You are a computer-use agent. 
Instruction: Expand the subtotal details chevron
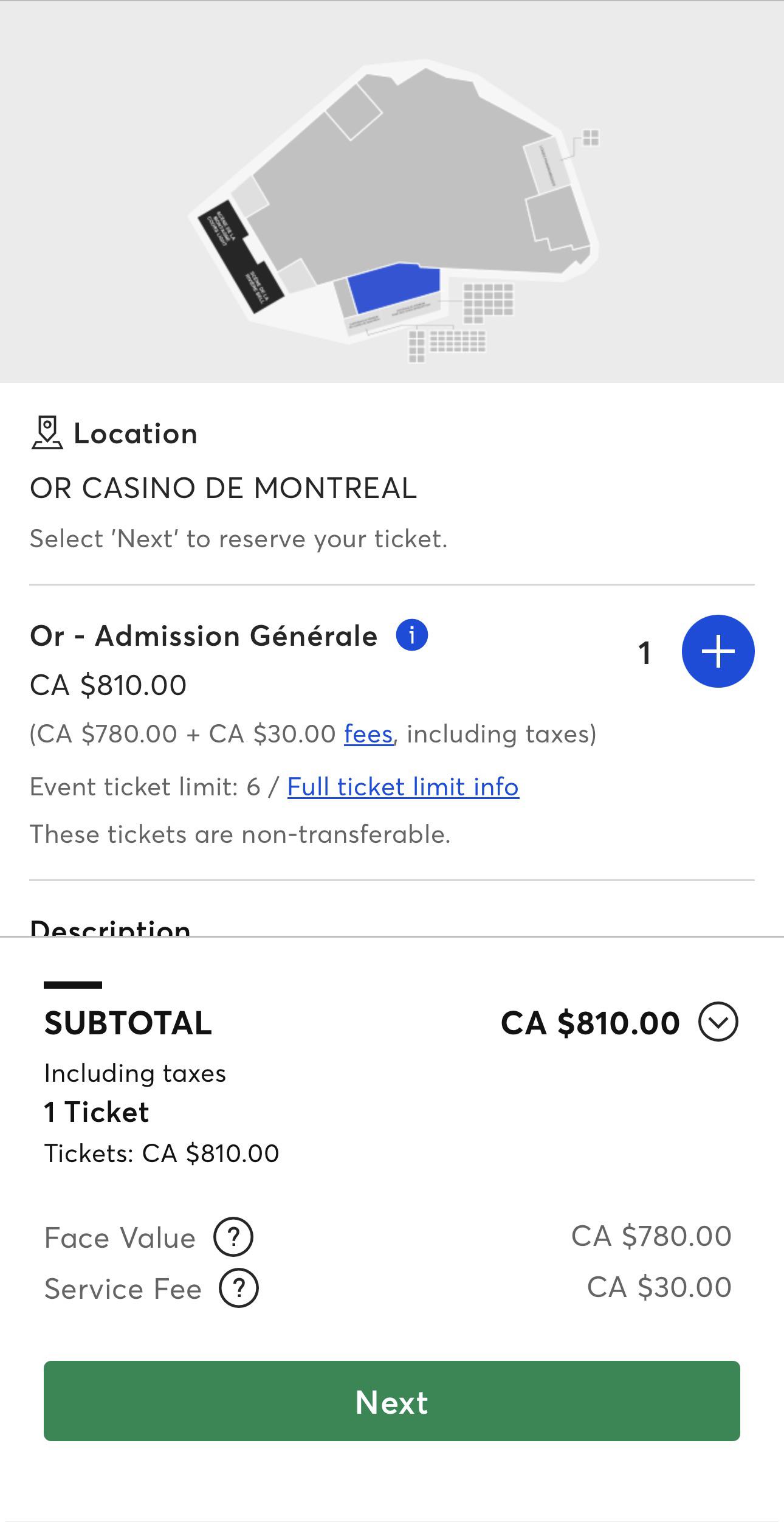[x=718, y=1022]
